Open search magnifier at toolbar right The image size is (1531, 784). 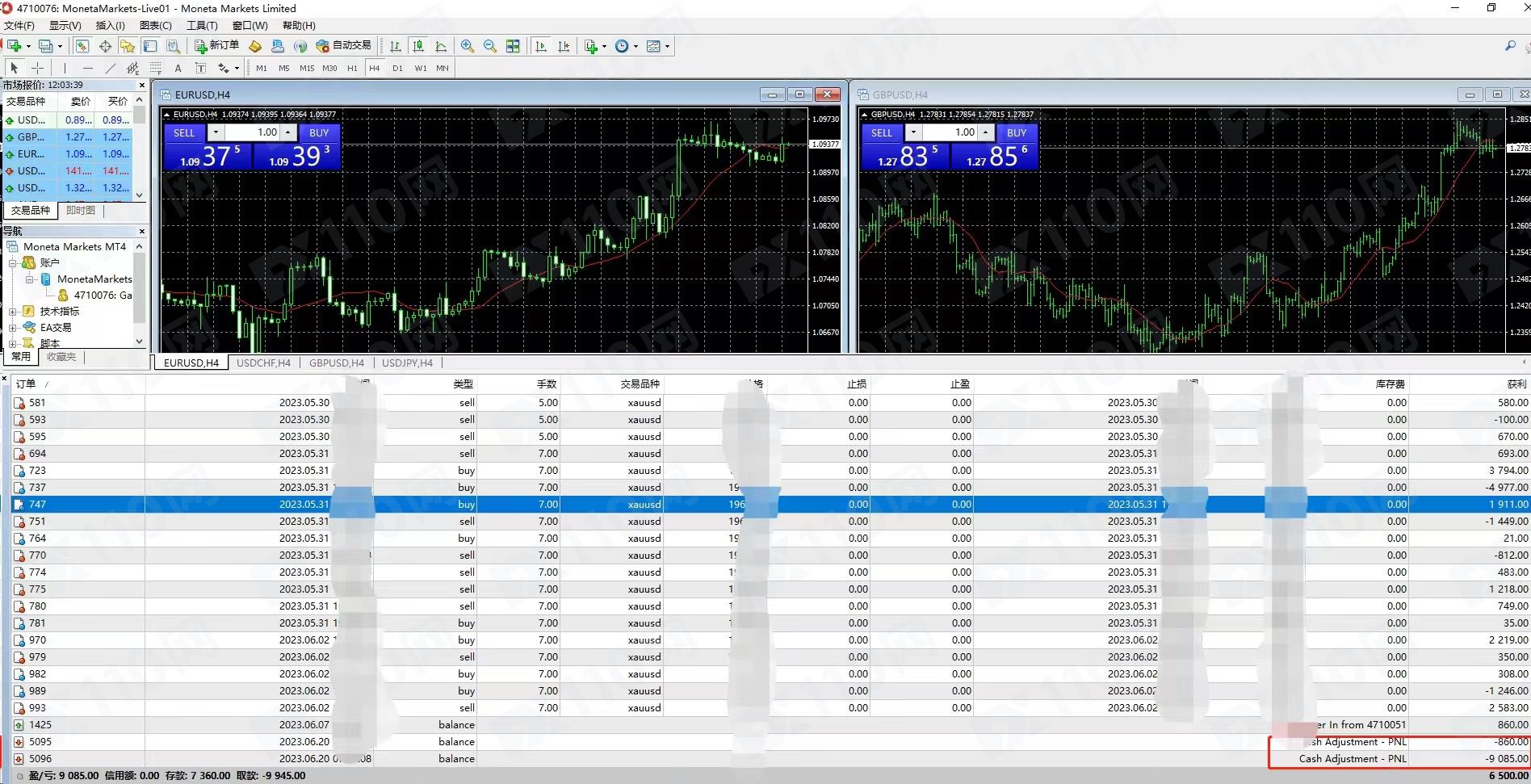point(1510,46)
